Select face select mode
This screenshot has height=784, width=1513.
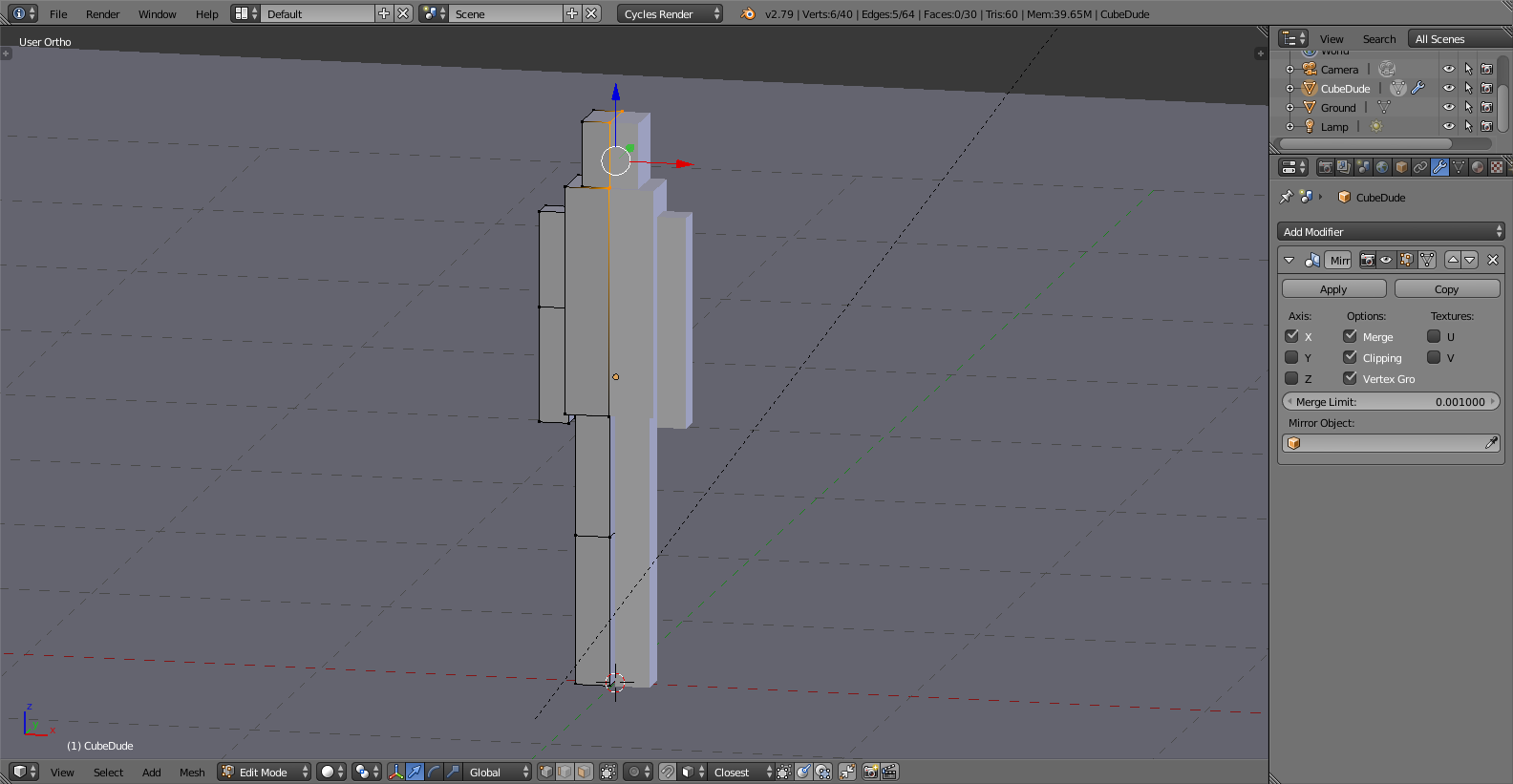[584, 772]
